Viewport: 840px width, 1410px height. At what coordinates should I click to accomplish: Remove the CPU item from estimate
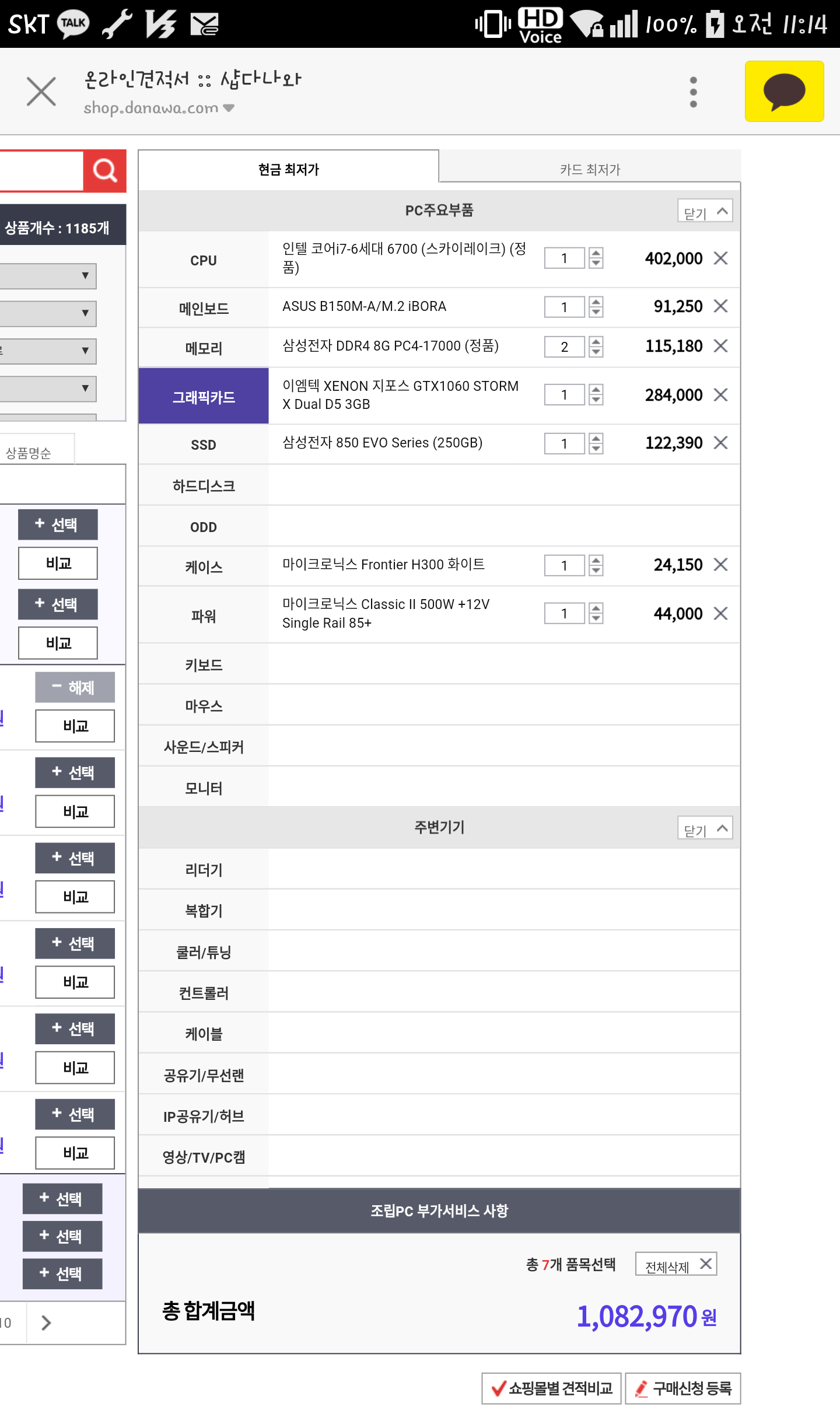click(721, 258)
